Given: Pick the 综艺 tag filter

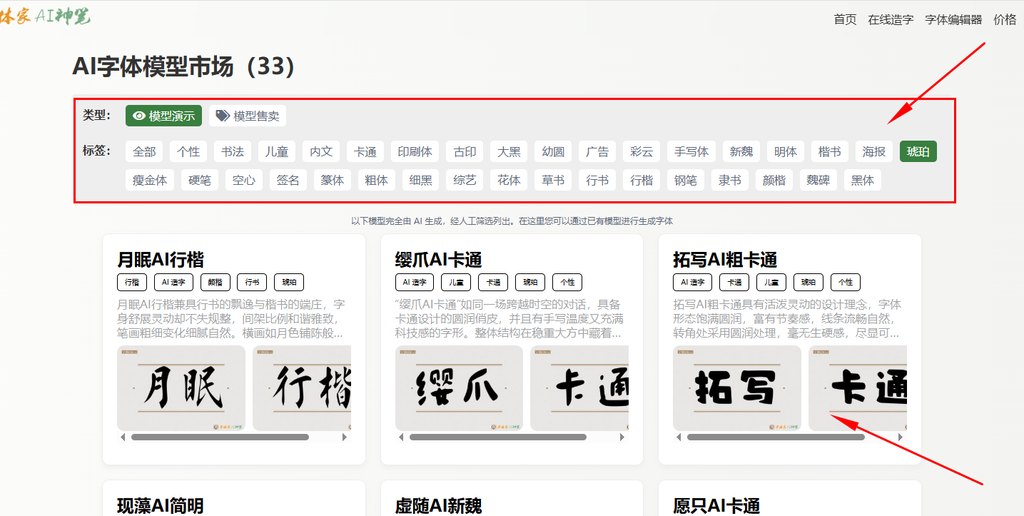Looking at the screenshot, I should coord(465,180).
